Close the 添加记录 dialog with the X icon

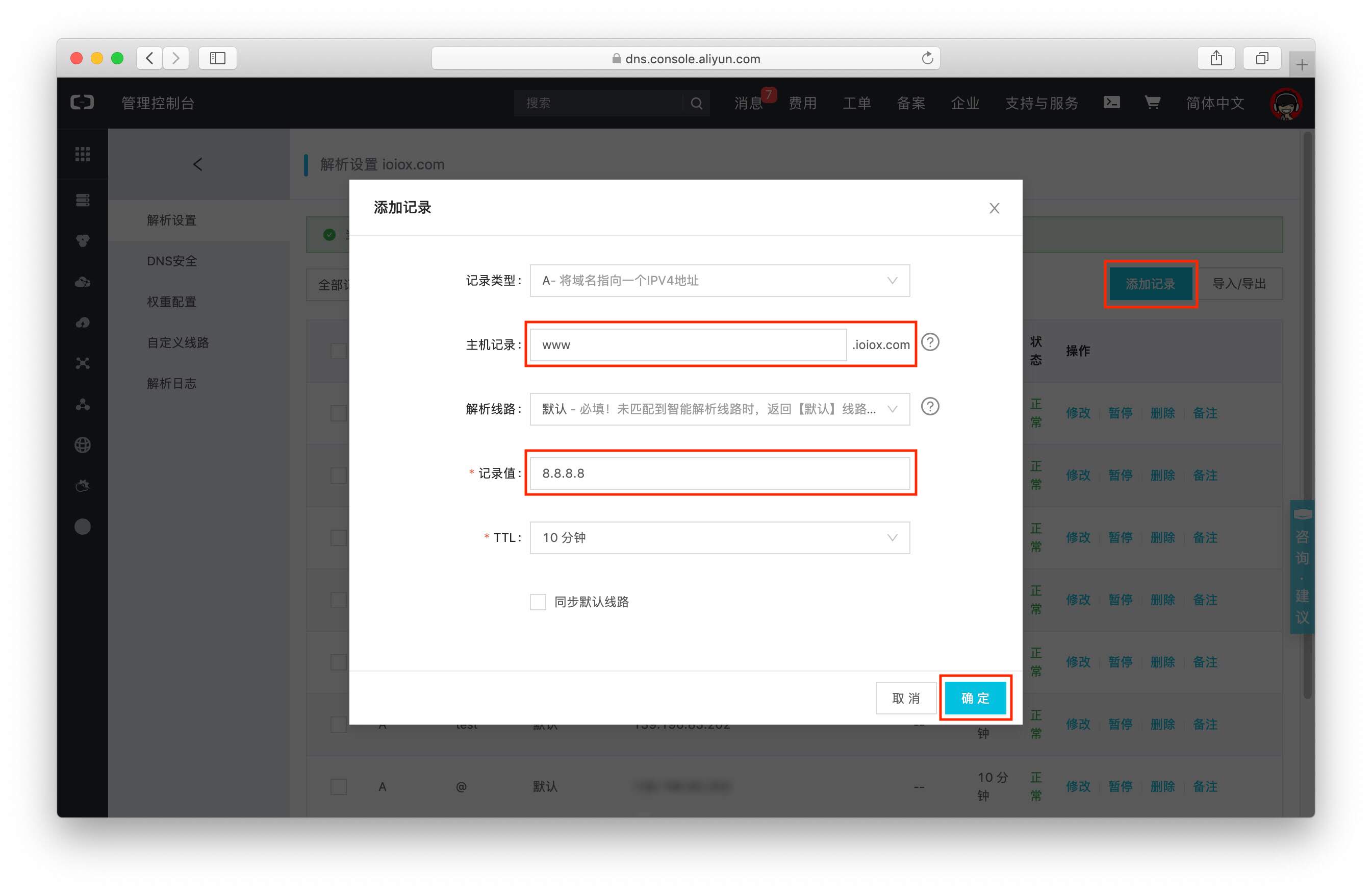click(x=994, y=208)
